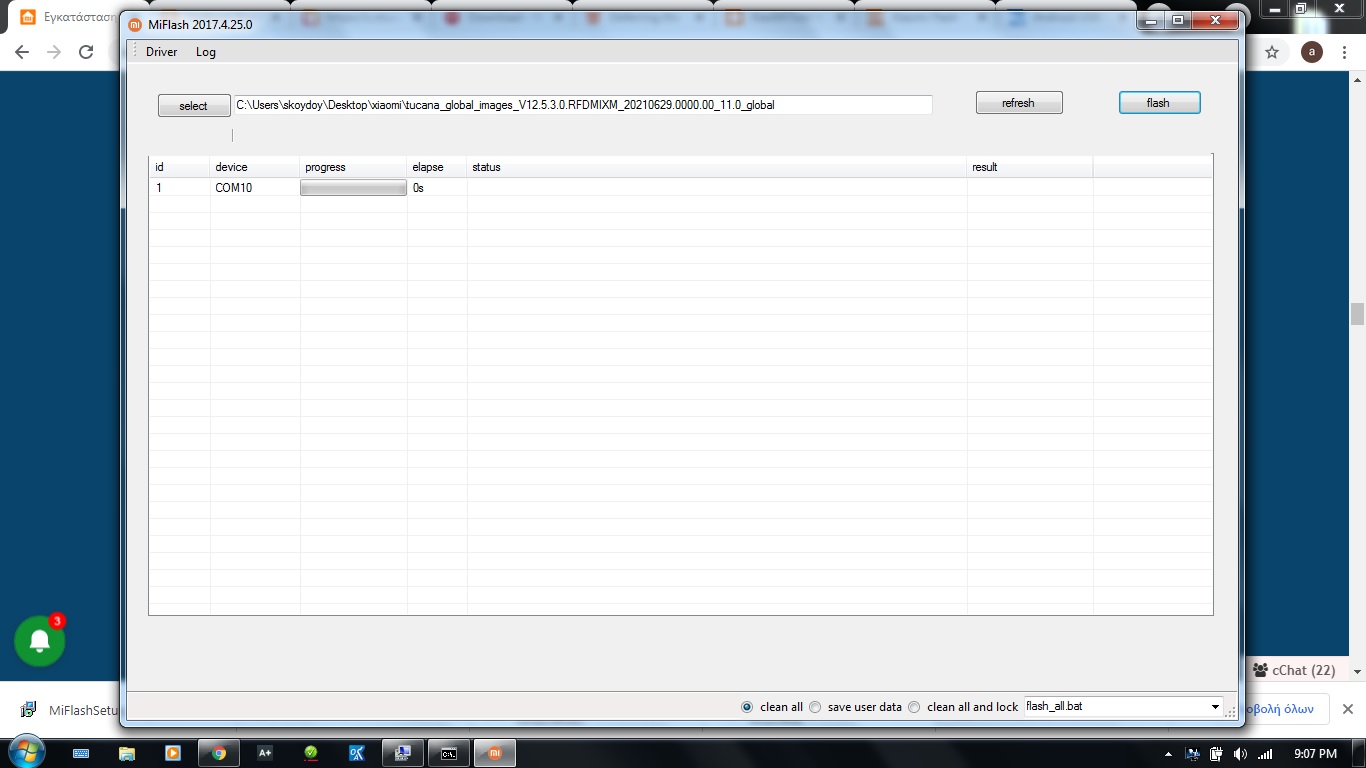
Task: Open the Windows Start menu
Action: (x=25, y=751)
